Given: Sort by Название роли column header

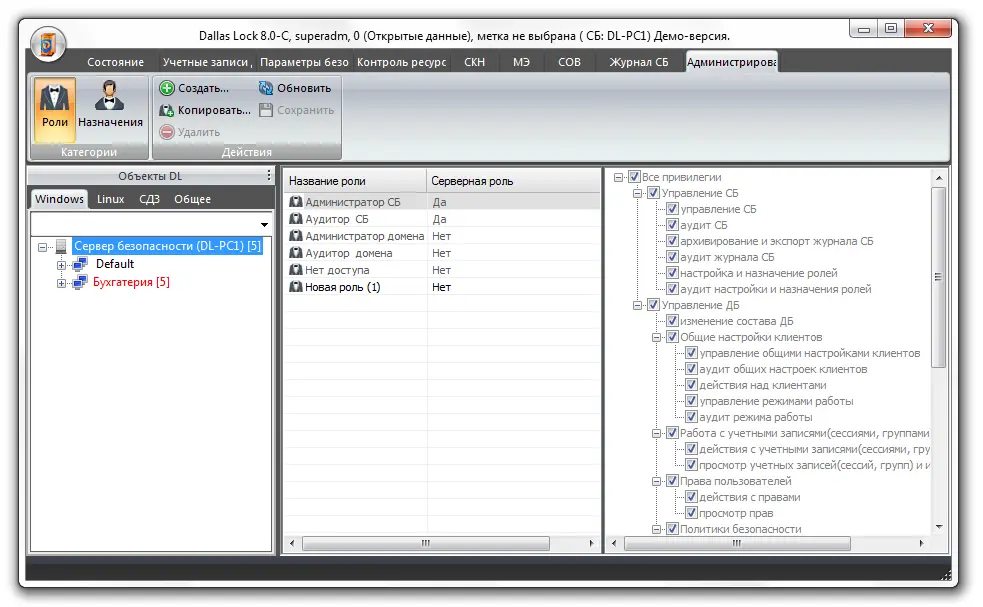Looking at the screenshot, I should pyautogui.click(x=355, y=181).
